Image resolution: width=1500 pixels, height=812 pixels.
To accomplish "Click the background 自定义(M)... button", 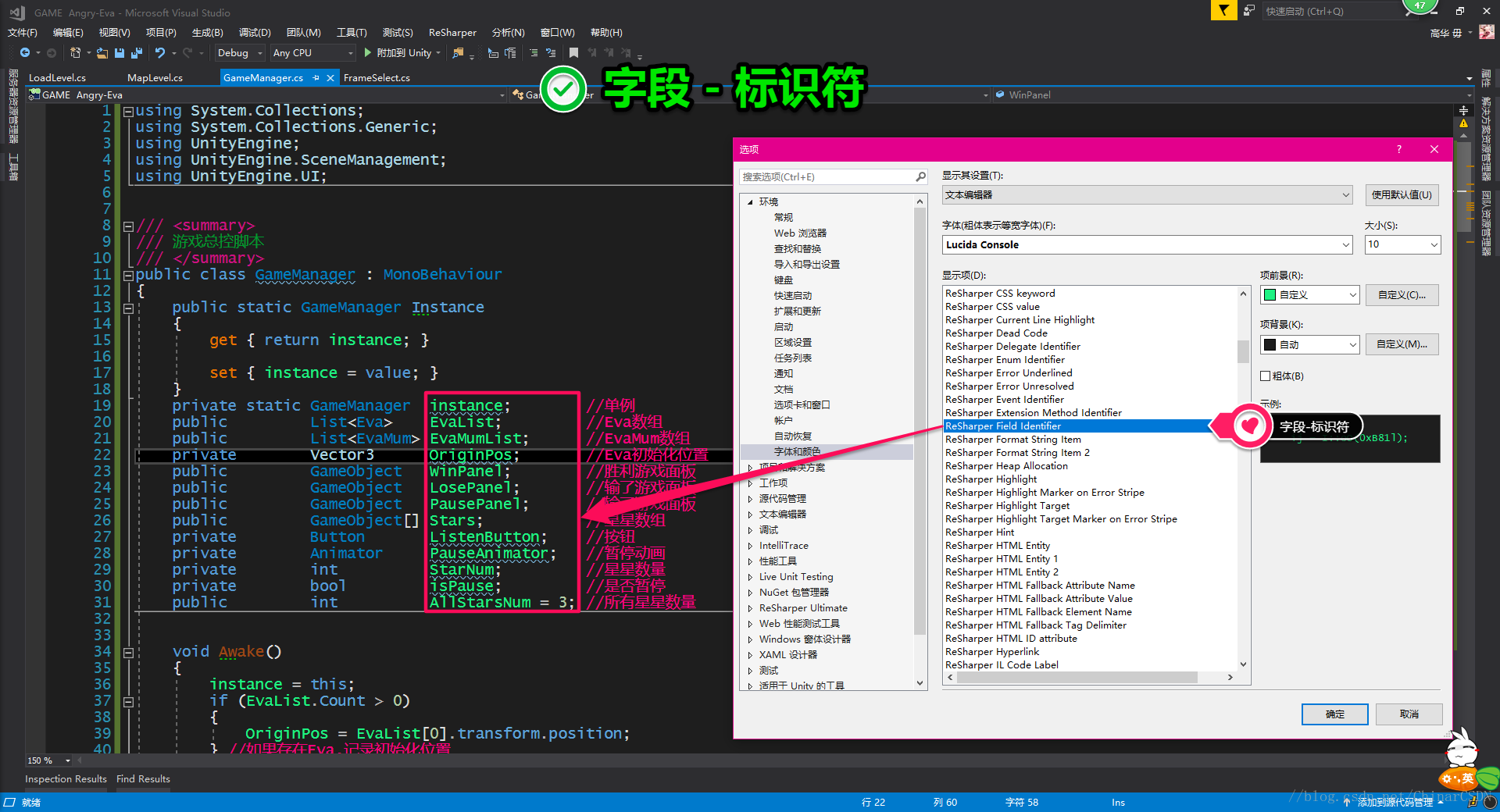I will [1402, 344].
